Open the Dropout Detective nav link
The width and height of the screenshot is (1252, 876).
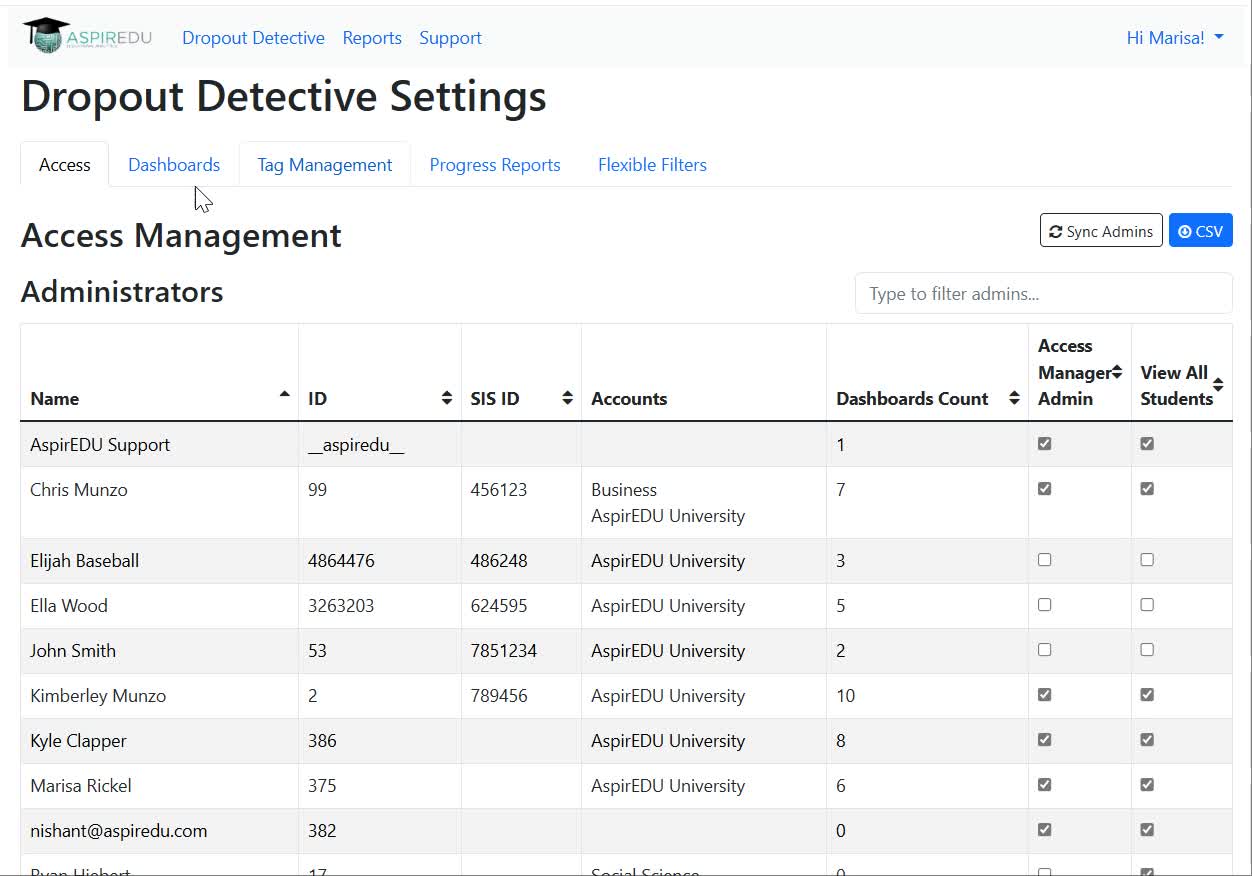click(253, 38)
